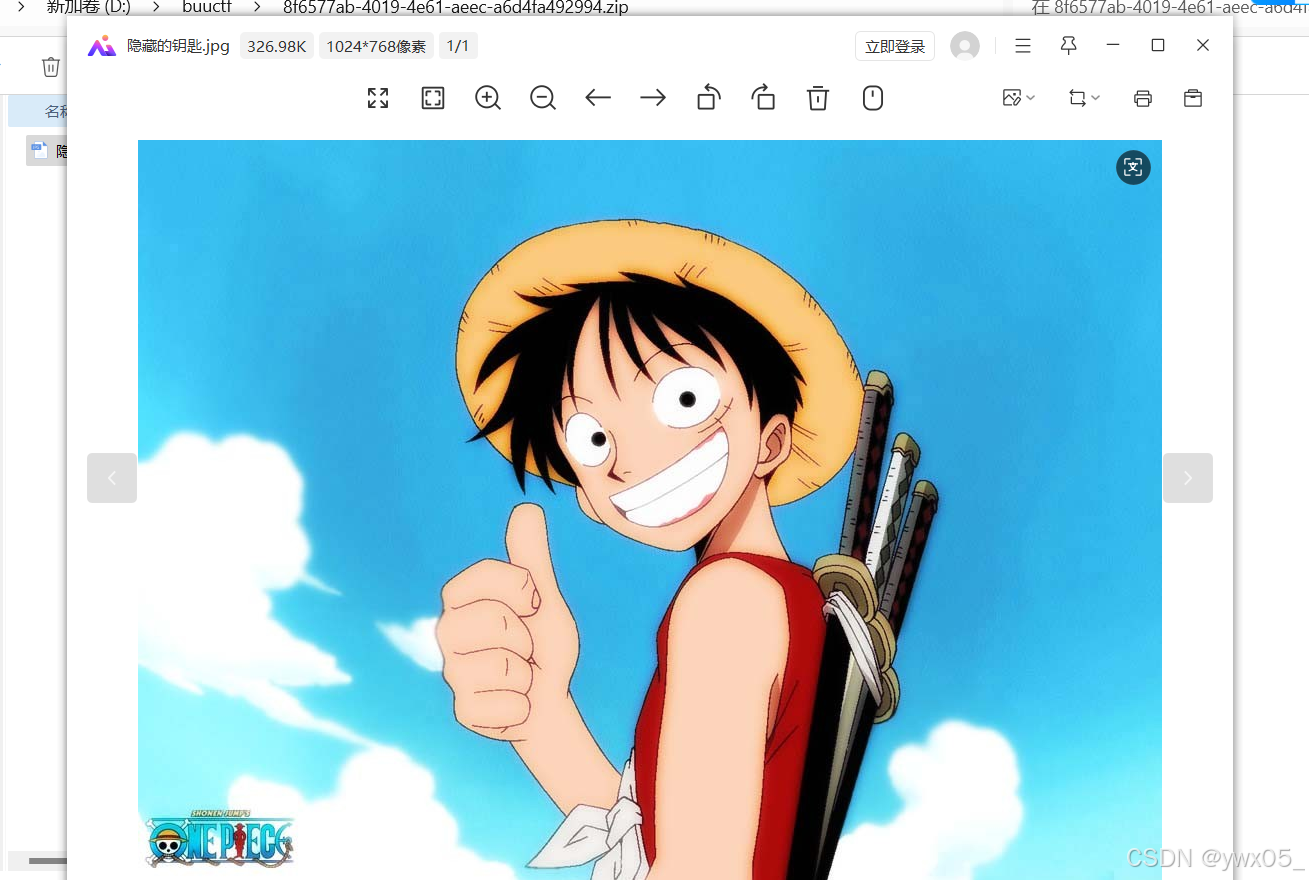This screenshot has height=880, width=1309.
Task: Click the 立即登录 login button
Action: (x=895, y=46)
